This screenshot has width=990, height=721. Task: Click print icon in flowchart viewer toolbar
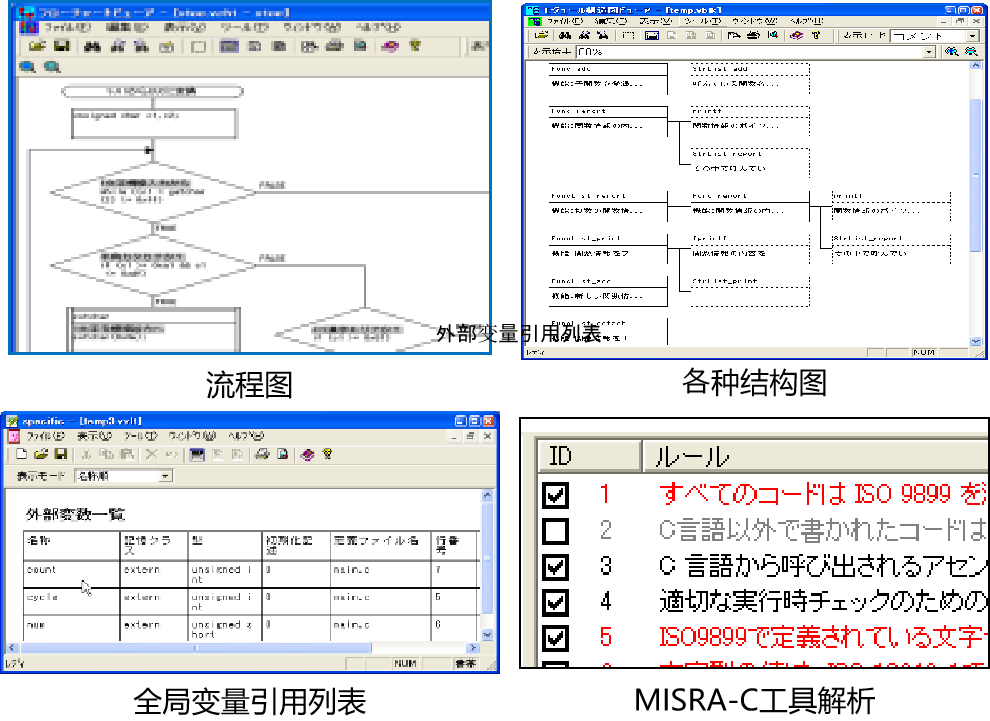click(334, 45)
